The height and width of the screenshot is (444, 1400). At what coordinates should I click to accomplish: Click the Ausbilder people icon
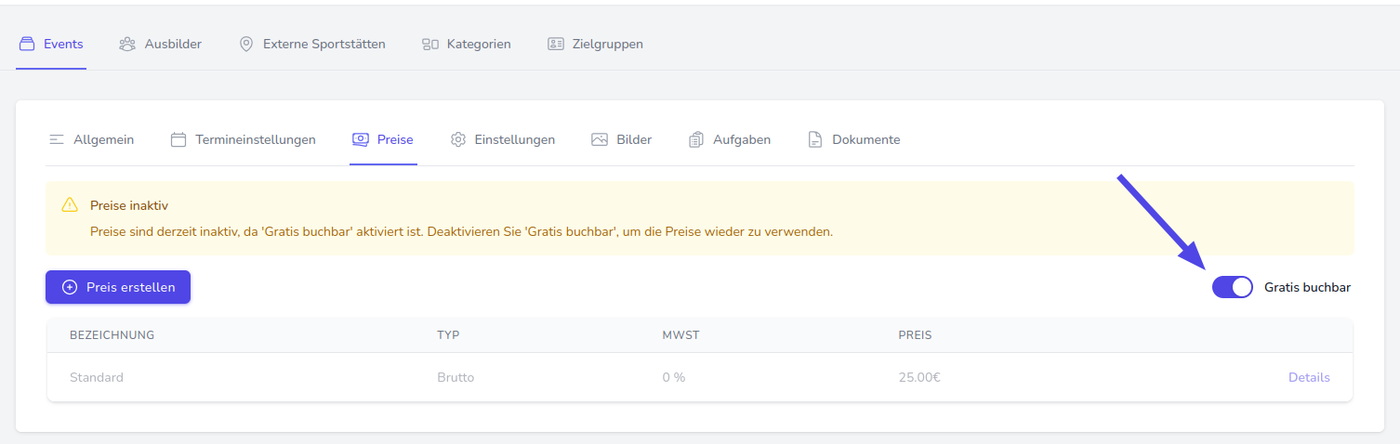(x=127, y=44)
